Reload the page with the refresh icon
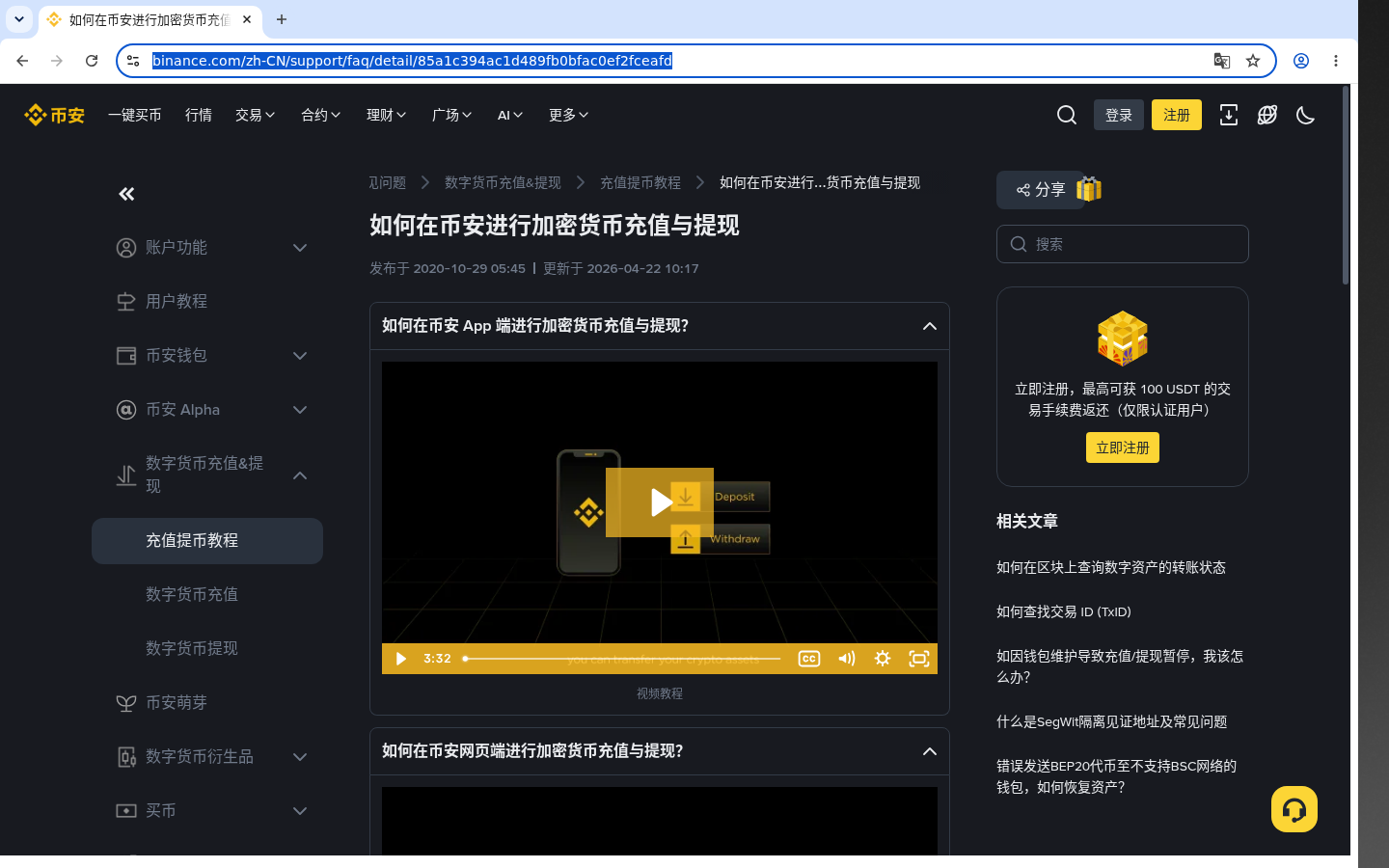1389x868 pixels. (92, 61)
